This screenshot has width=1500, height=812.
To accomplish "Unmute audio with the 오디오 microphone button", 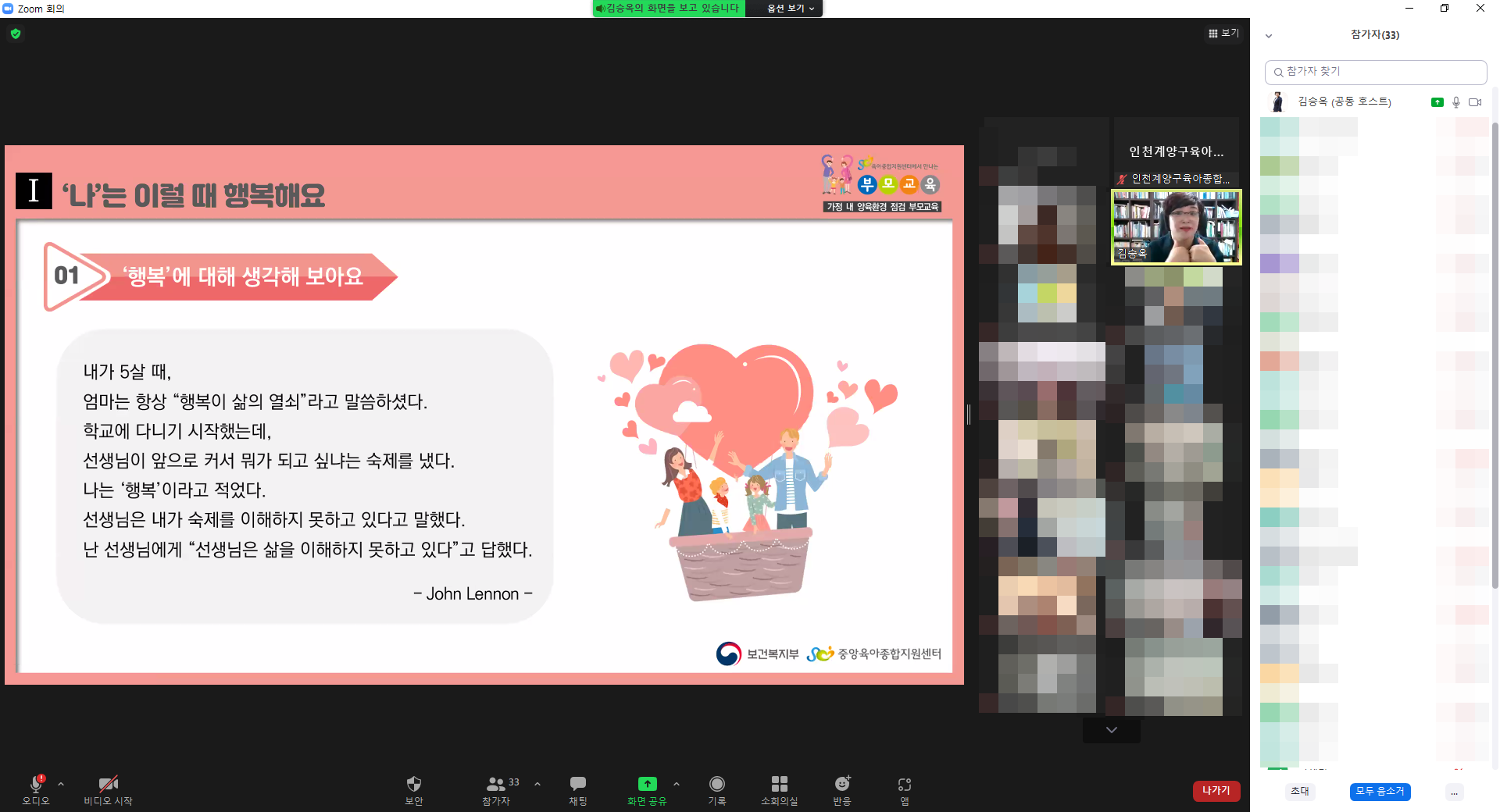I will (36, 784).
